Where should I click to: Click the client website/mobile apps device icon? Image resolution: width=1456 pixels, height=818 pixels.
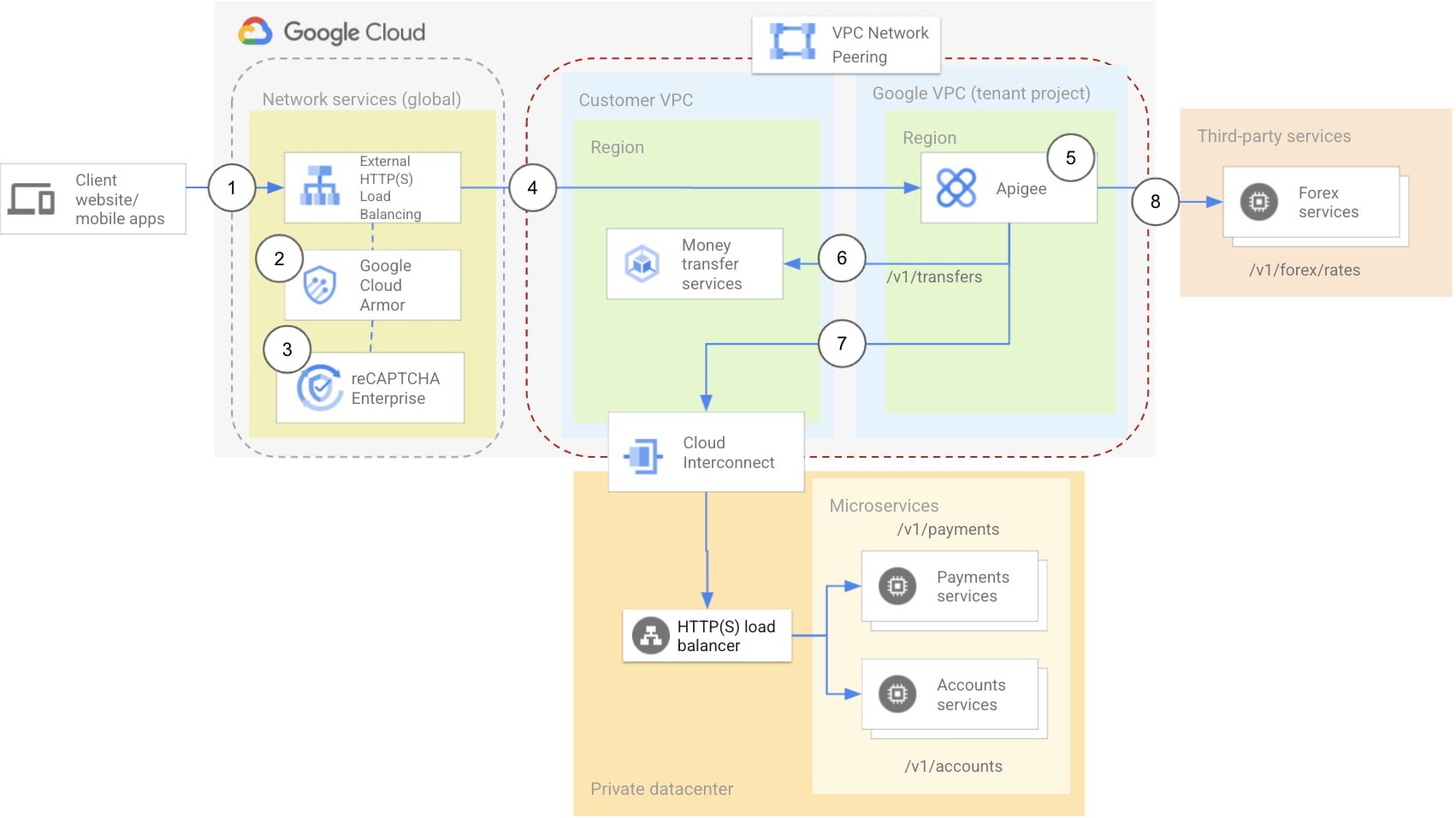point(33,199)
